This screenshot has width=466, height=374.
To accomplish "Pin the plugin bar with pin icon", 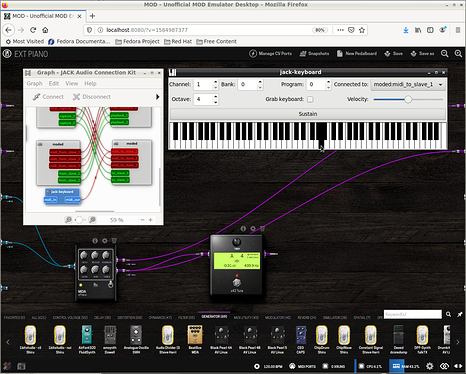I will point(460,314).
